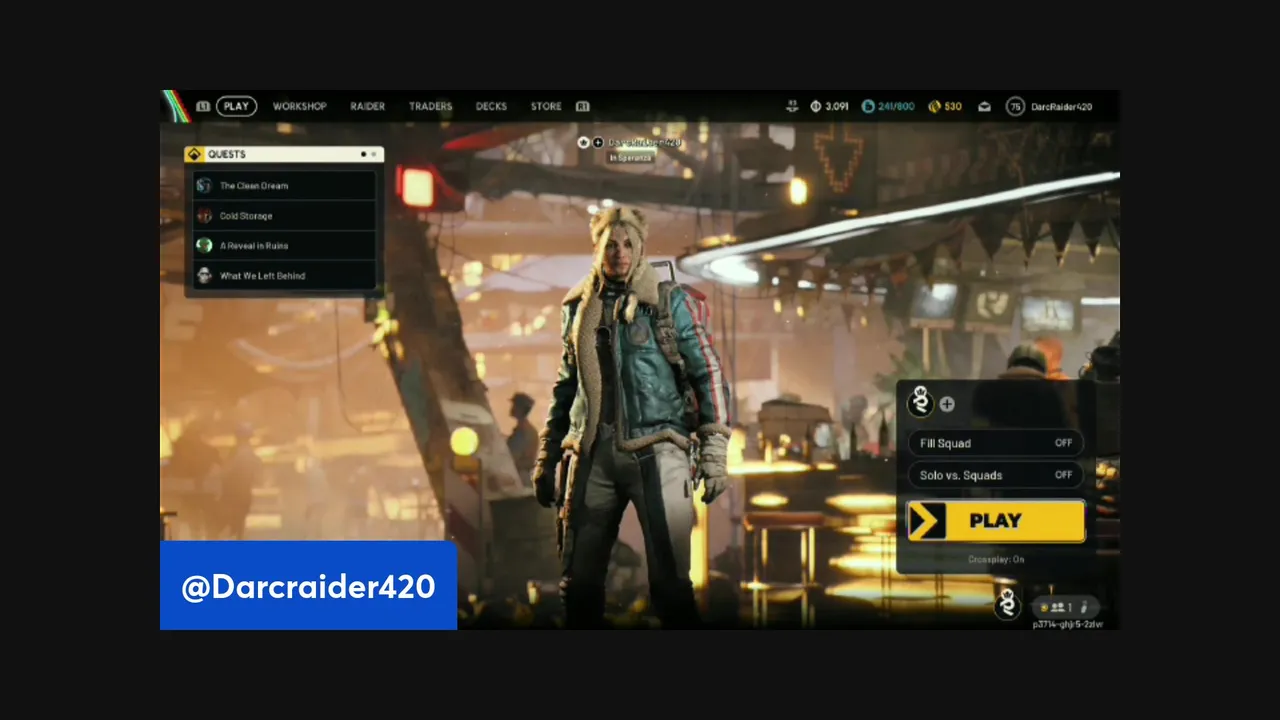Click the Cold Storage quest giver portrait
The height and width of the screenshot is (720, 1280).
[x=204, y=215]
